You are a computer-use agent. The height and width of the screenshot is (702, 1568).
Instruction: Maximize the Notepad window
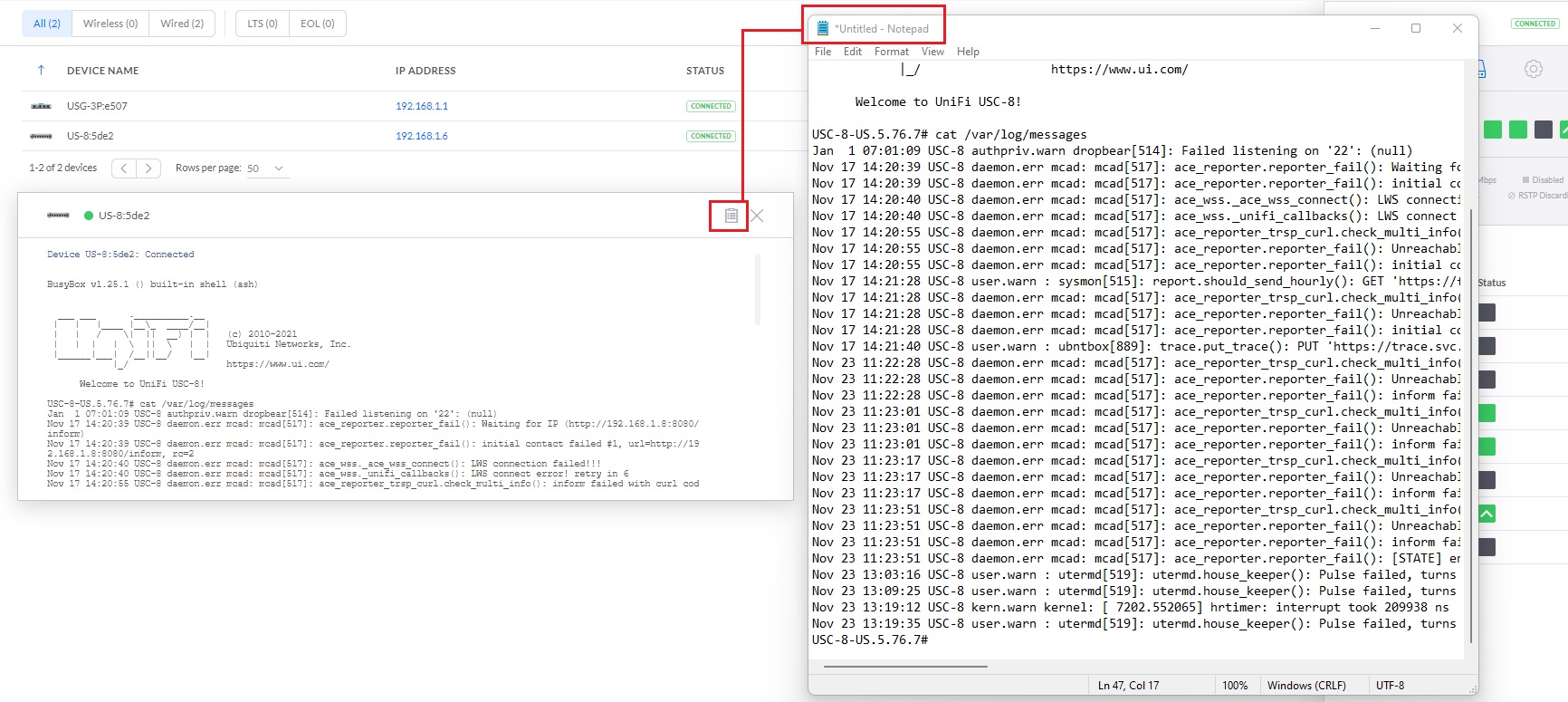[x=1416, y=28]
